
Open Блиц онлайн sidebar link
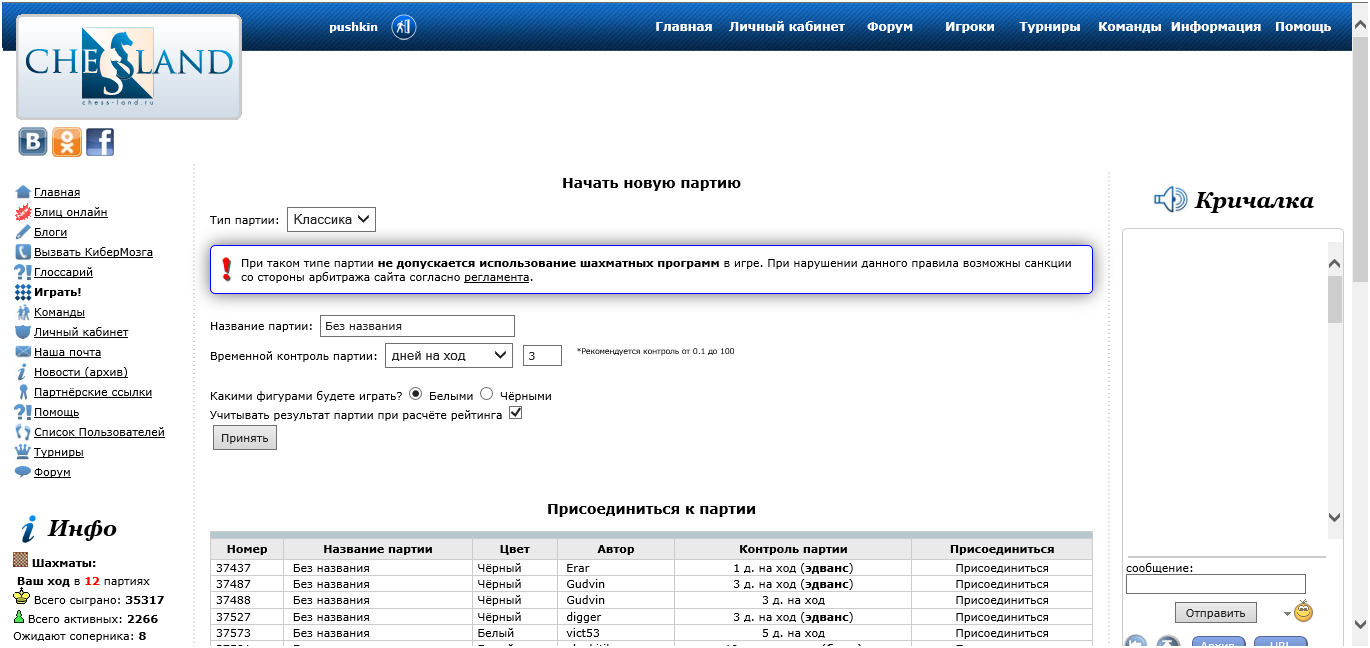[71, 212]
